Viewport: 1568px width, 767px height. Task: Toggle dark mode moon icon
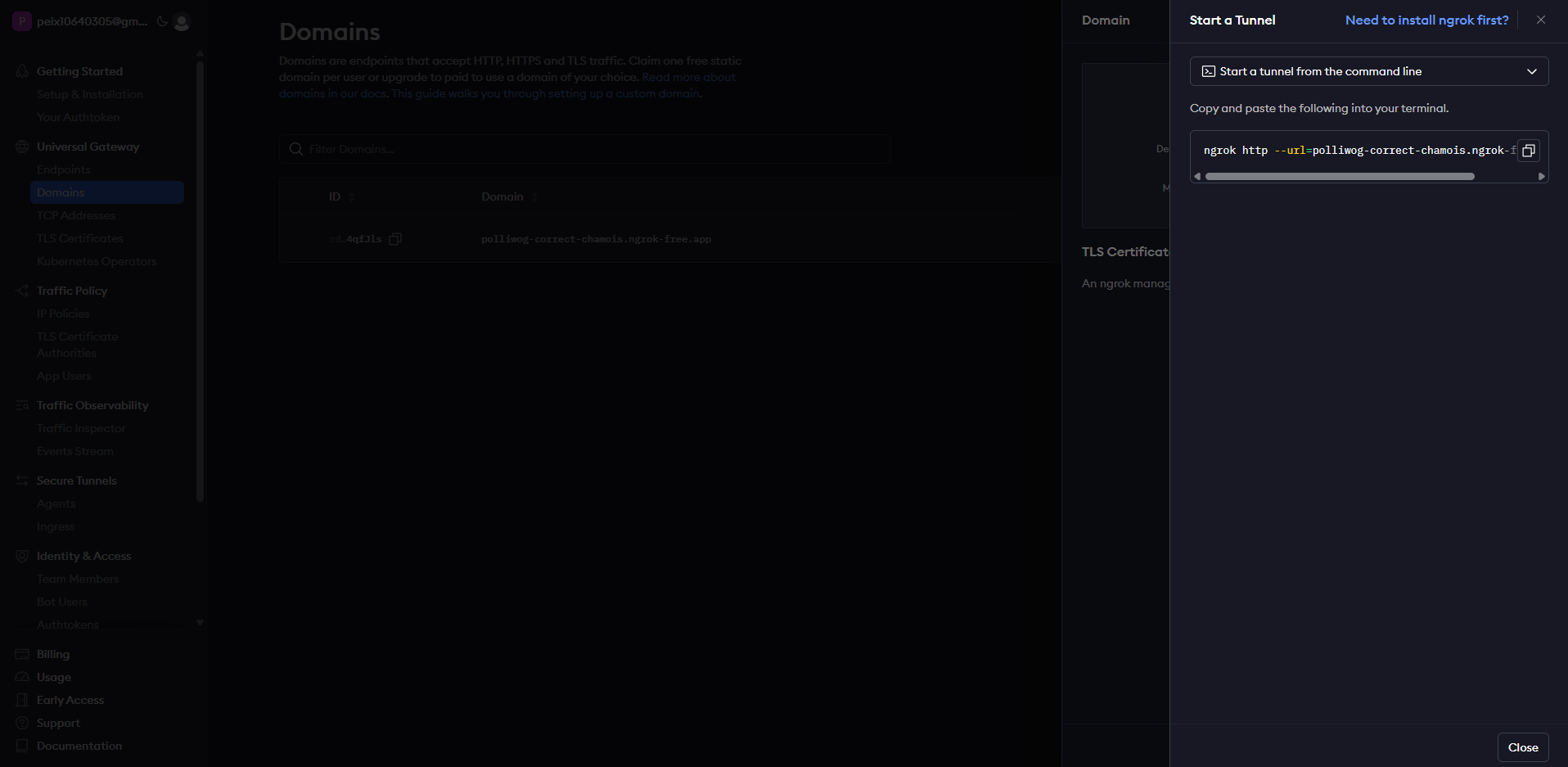click(x=162, y=21)
